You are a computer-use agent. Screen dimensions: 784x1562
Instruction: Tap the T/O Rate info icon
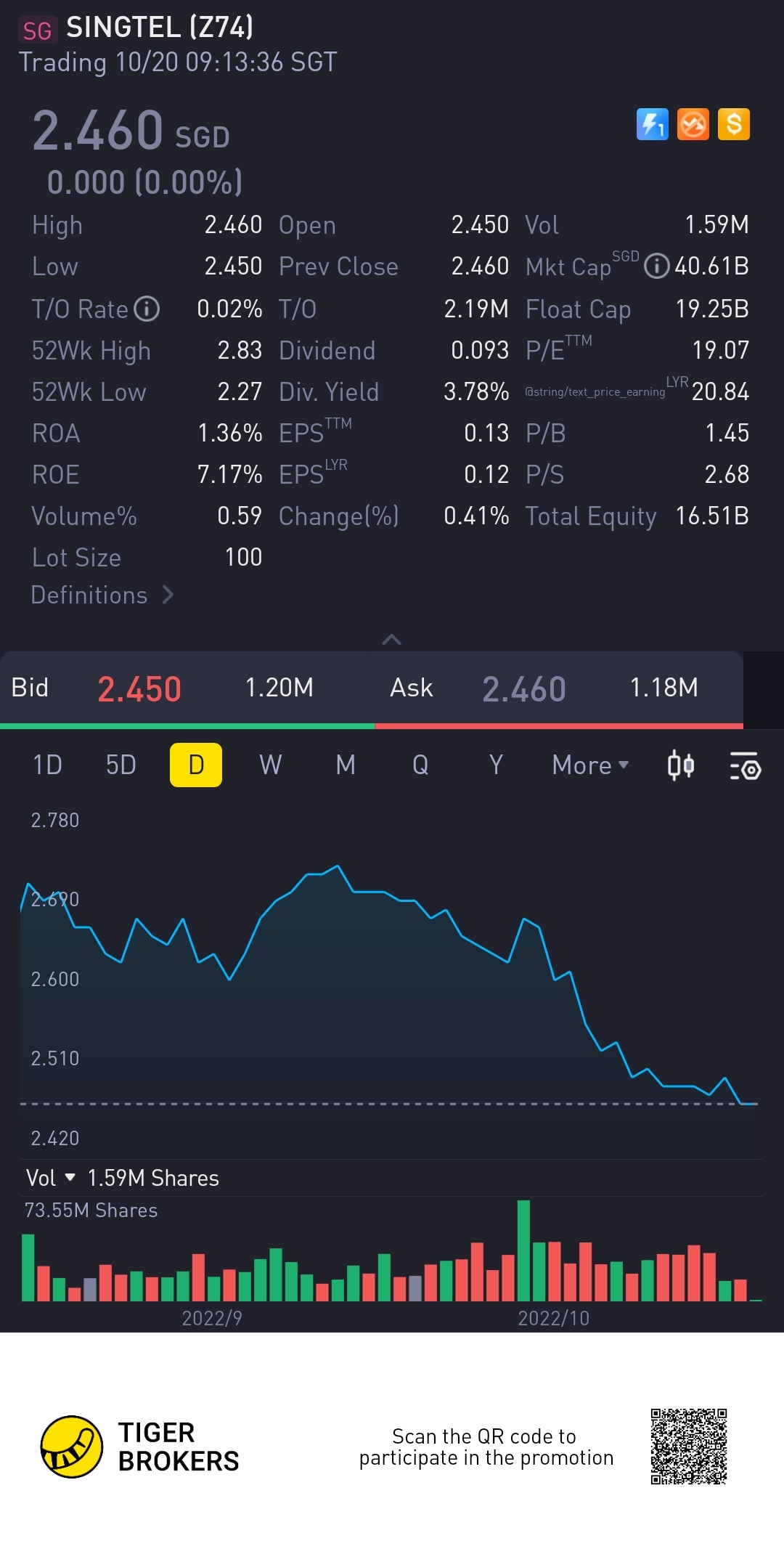click(x=147, y=309)
